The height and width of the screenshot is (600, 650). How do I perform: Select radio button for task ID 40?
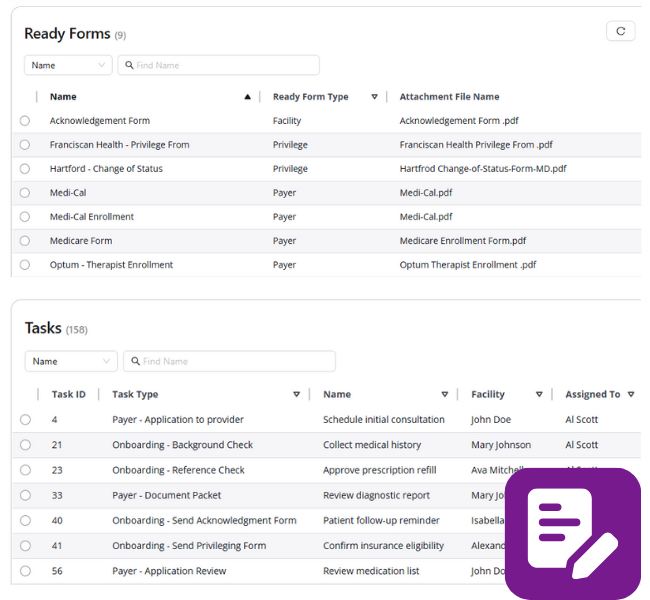pos(25,521)
